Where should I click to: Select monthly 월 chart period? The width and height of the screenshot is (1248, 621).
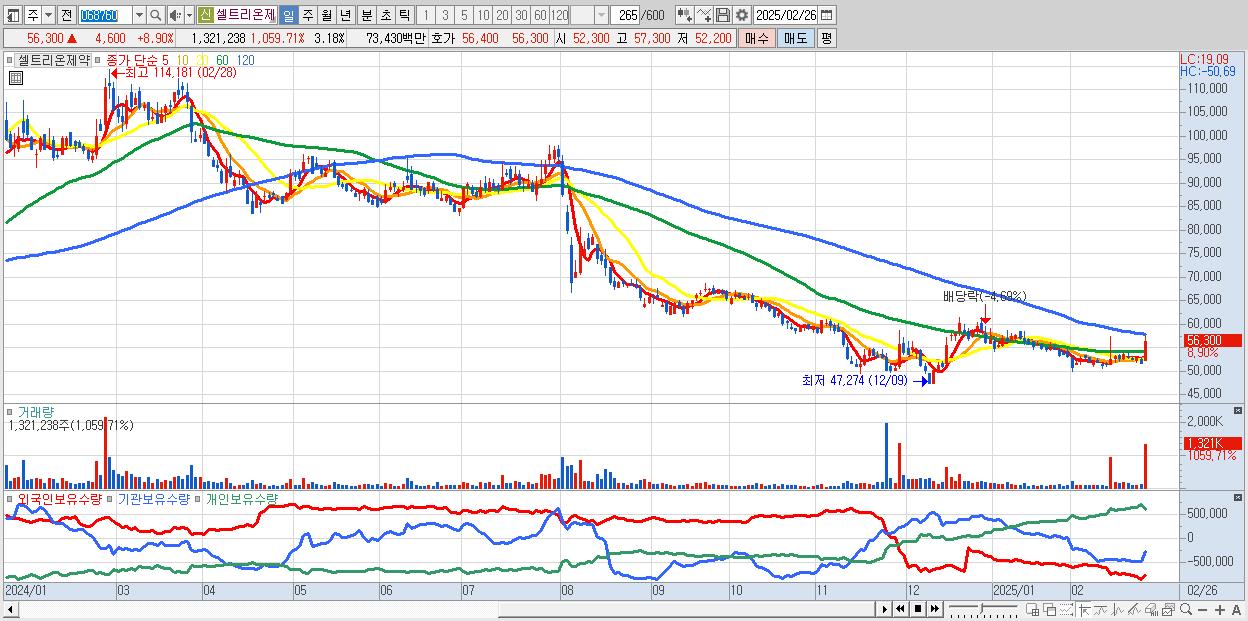(326, 15)
